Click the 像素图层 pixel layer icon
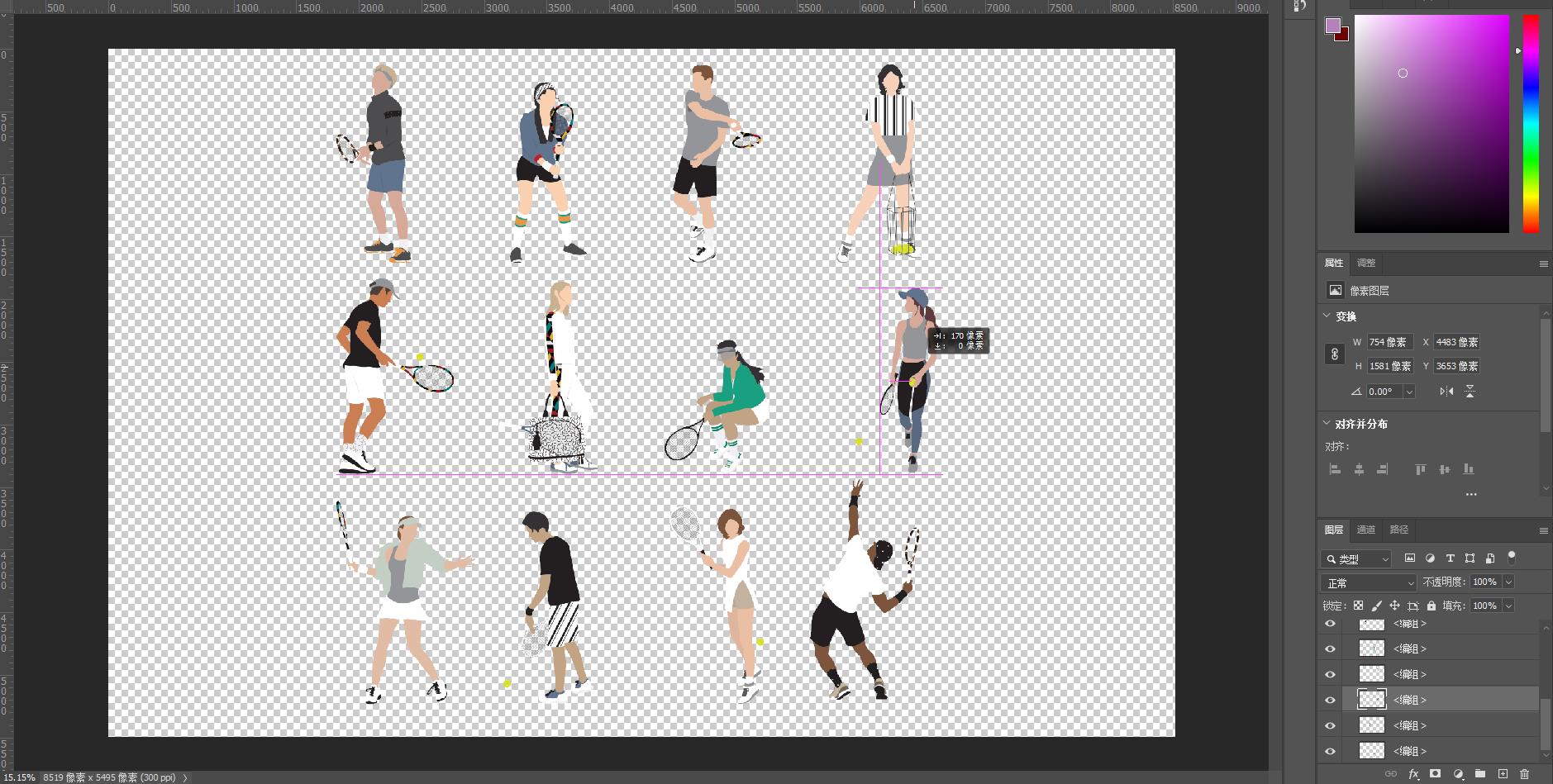The image size is (1553, 784). coord(1335,290)
